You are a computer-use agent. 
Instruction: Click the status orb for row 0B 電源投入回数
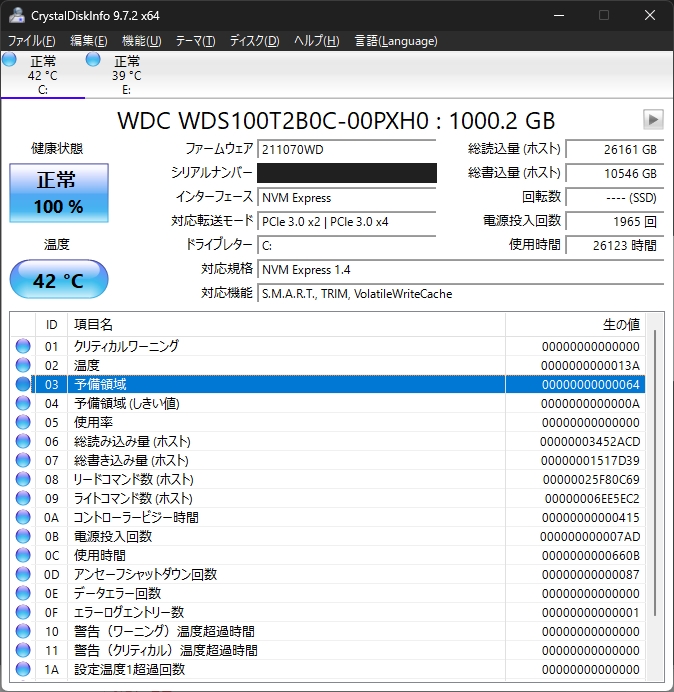[23, 536]
